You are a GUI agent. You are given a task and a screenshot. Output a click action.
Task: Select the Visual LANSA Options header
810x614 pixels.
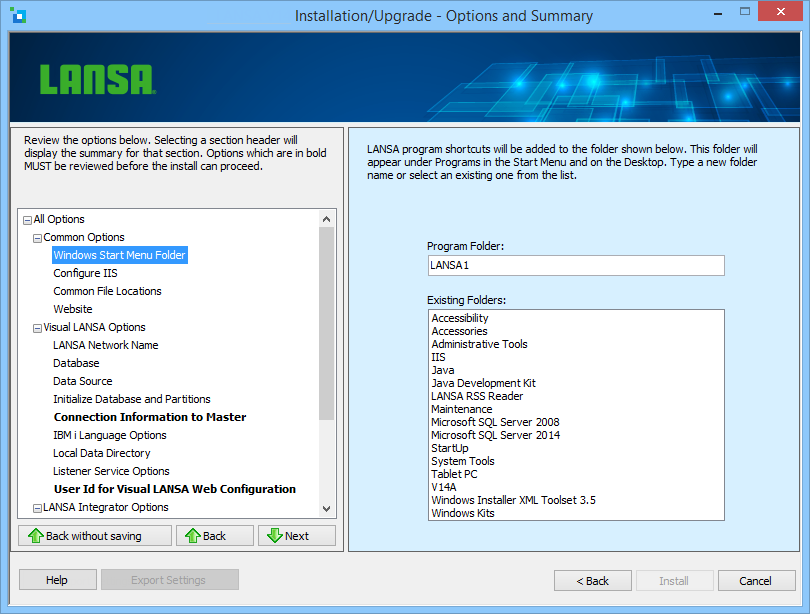(x=95, y=327)
